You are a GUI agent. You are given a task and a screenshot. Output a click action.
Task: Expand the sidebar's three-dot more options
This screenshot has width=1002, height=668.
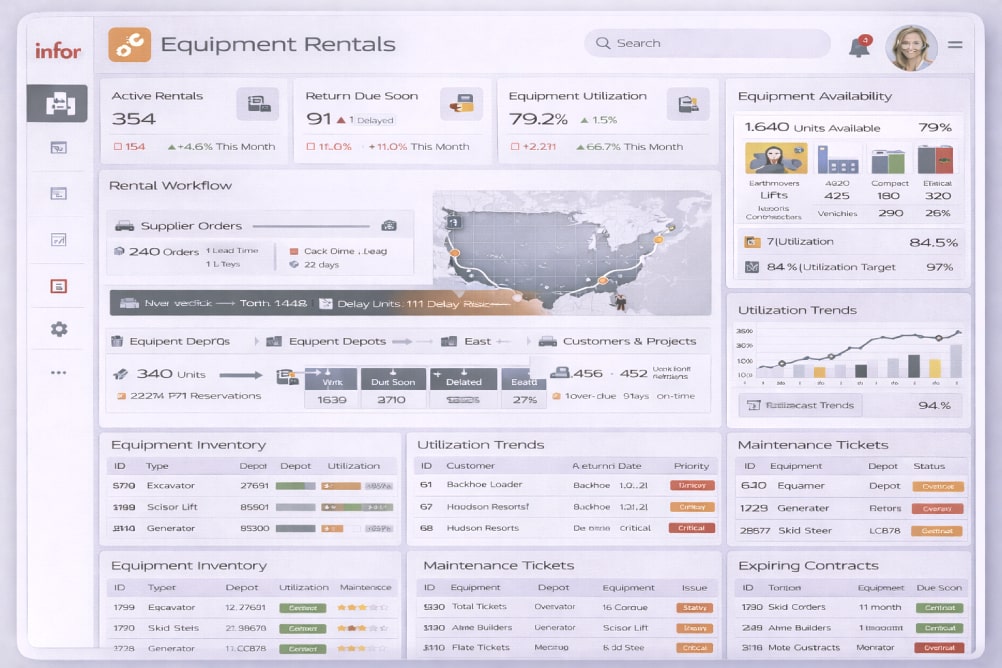pos(59,373)
